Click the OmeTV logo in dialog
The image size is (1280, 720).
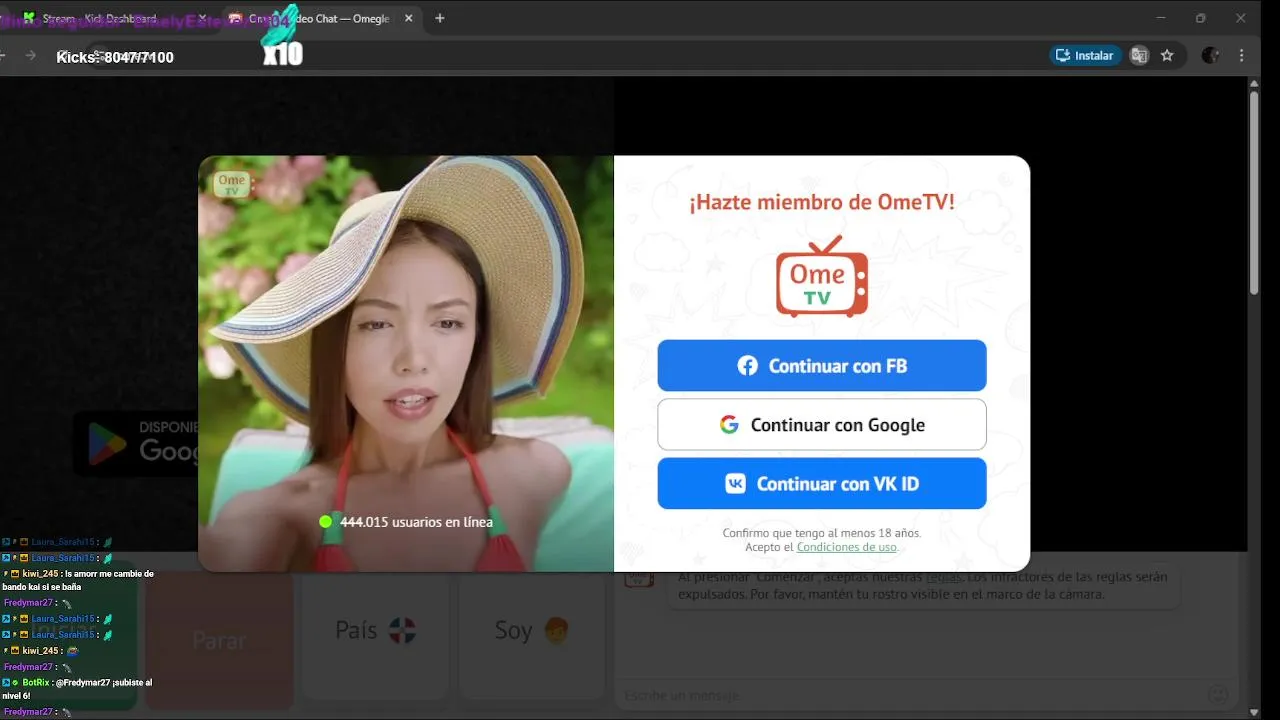click(x=822, y=277)
